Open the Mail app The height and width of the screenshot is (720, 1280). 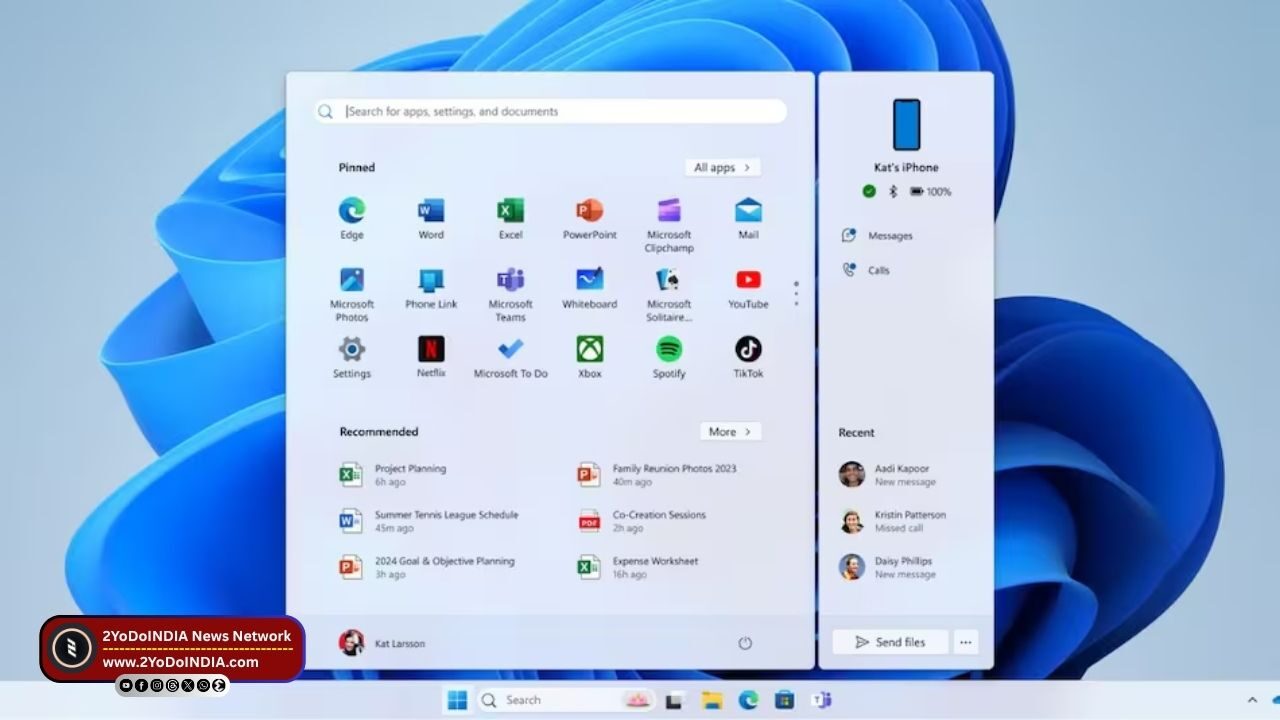(x=748, y=218)
